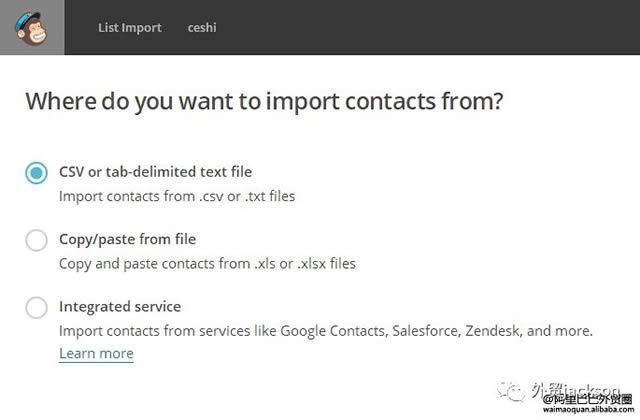Select the CSV or tab-delimited radio button
The width and height of the screenshot is (640, 420).
[36, 172]
